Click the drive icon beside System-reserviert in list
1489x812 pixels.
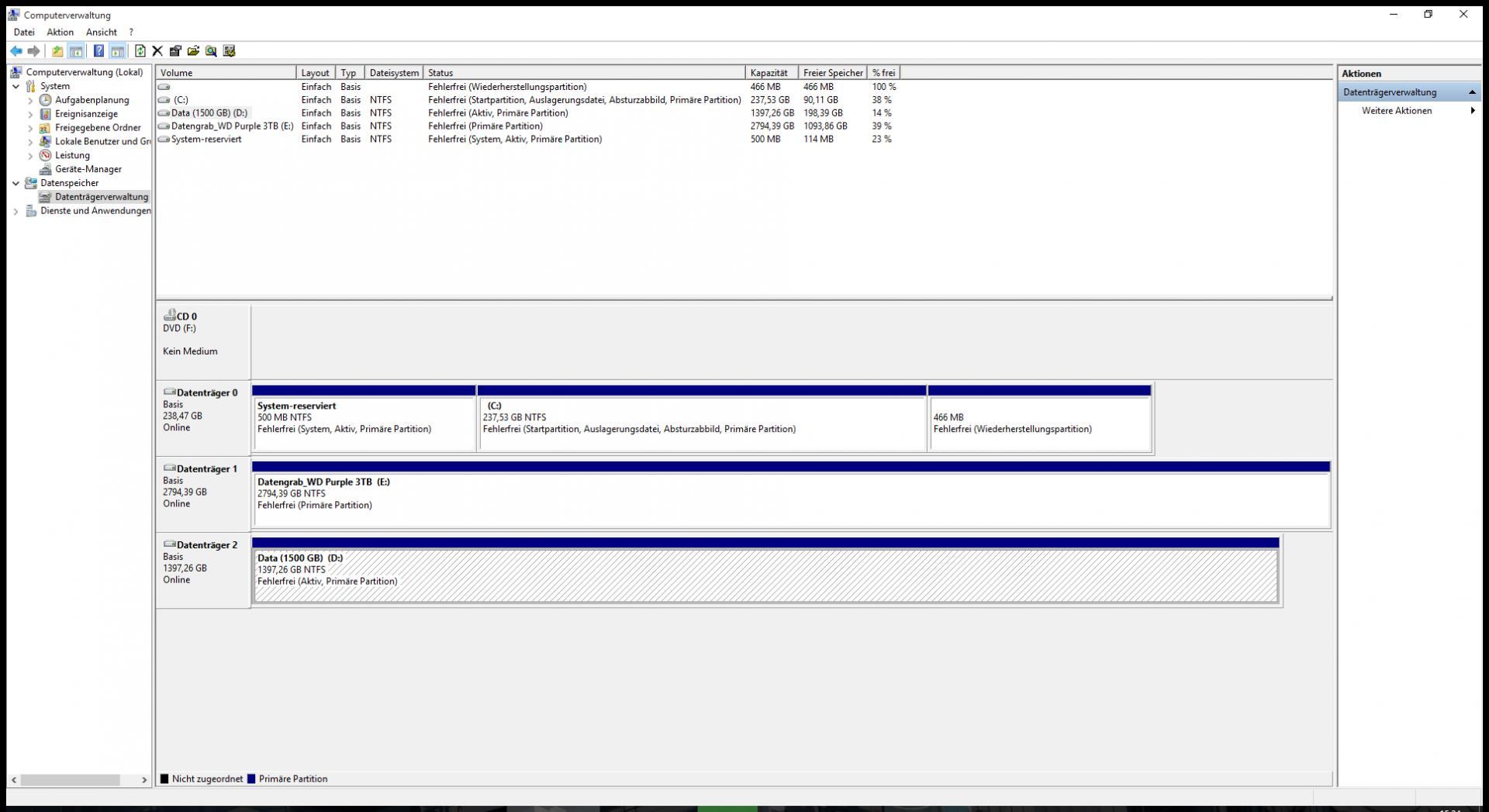tap(164, 140)
